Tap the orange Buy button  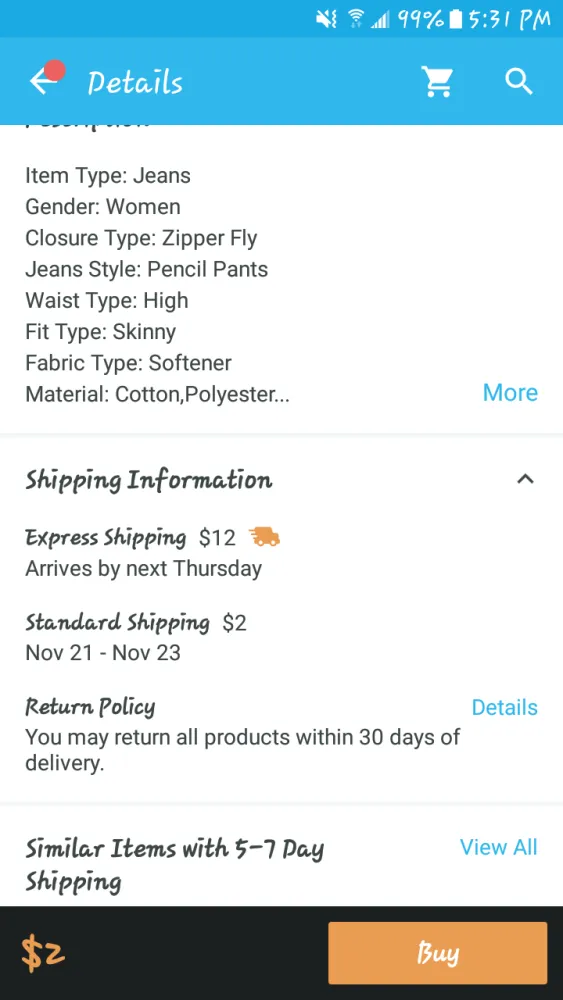click(437, 953)
